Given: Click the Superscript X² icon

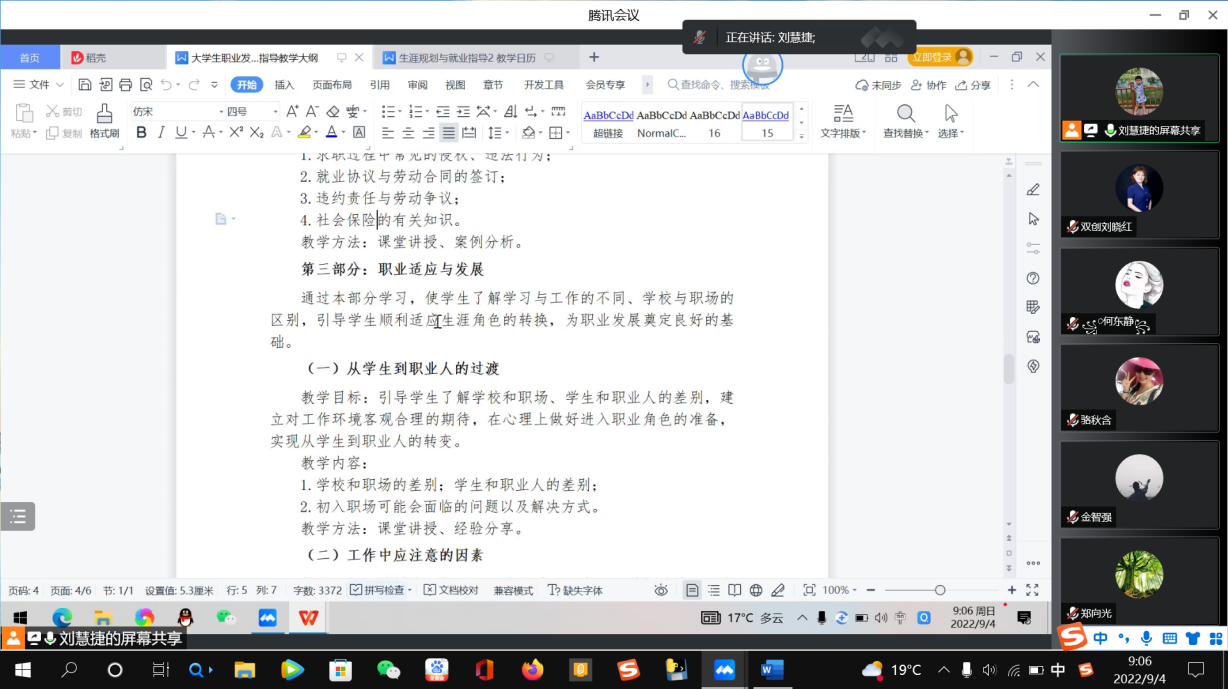Looking at the screenshot, I should coord(236,132).
